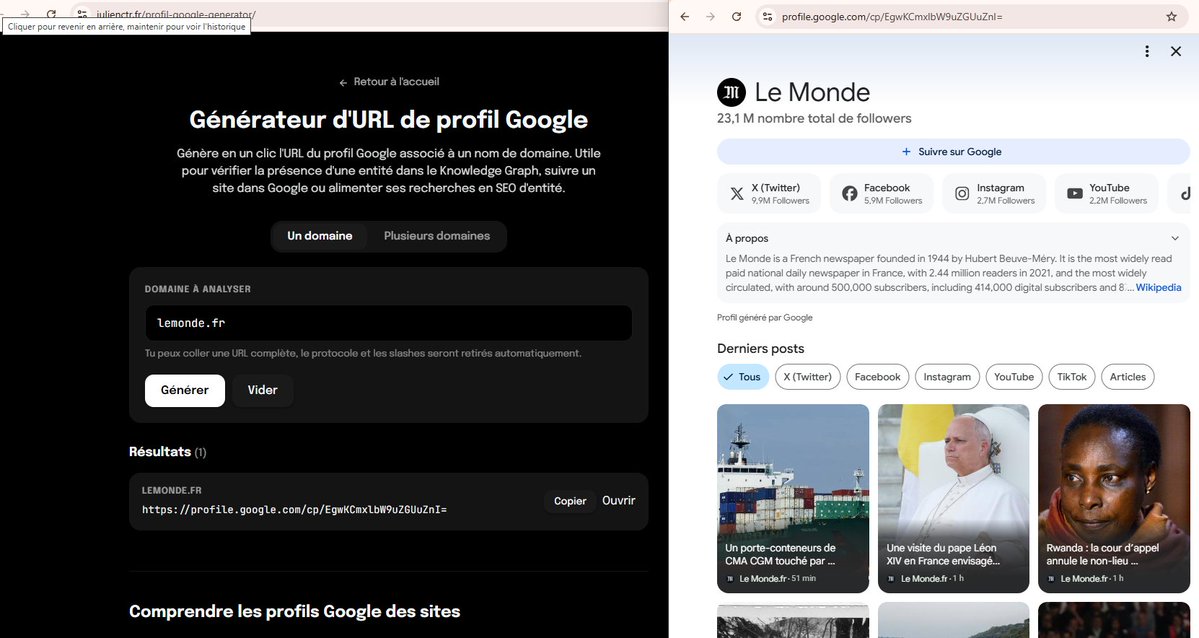Reload the julienctr.fr page in left window
1199x638 pixels.
pyautogui.click(x=51, y=14)
